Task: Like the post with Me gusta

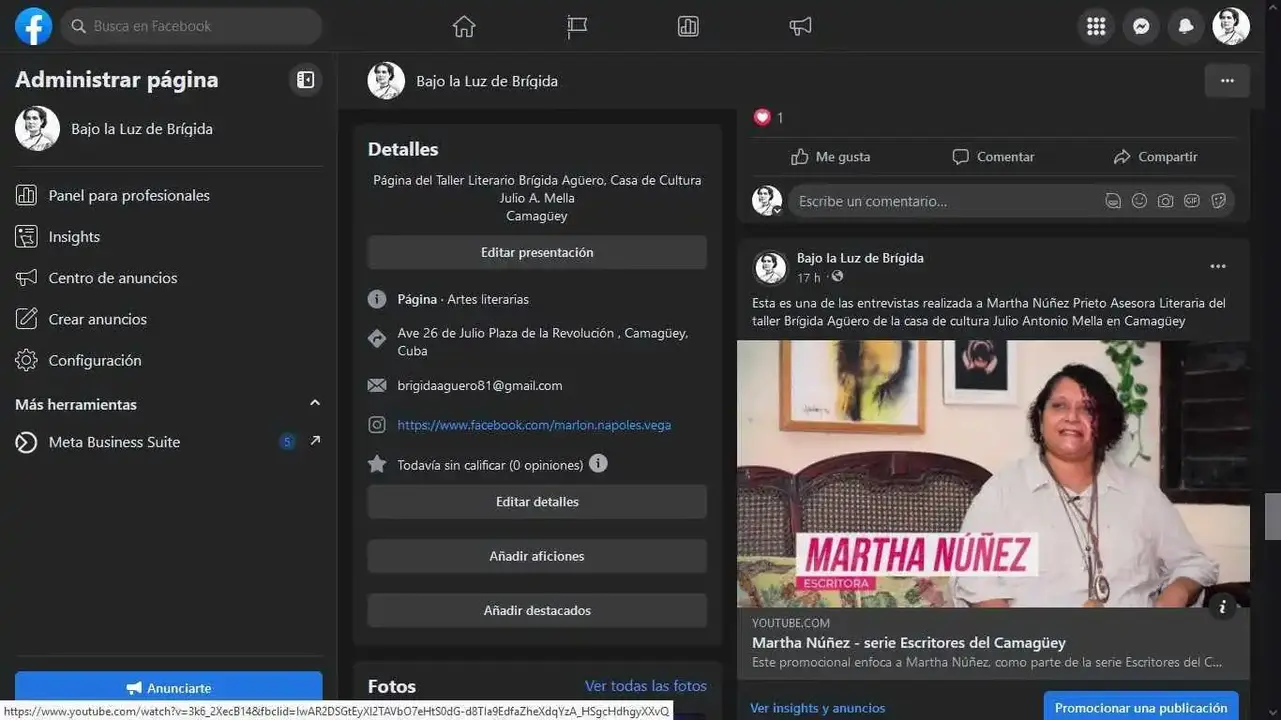Action: 830,156
